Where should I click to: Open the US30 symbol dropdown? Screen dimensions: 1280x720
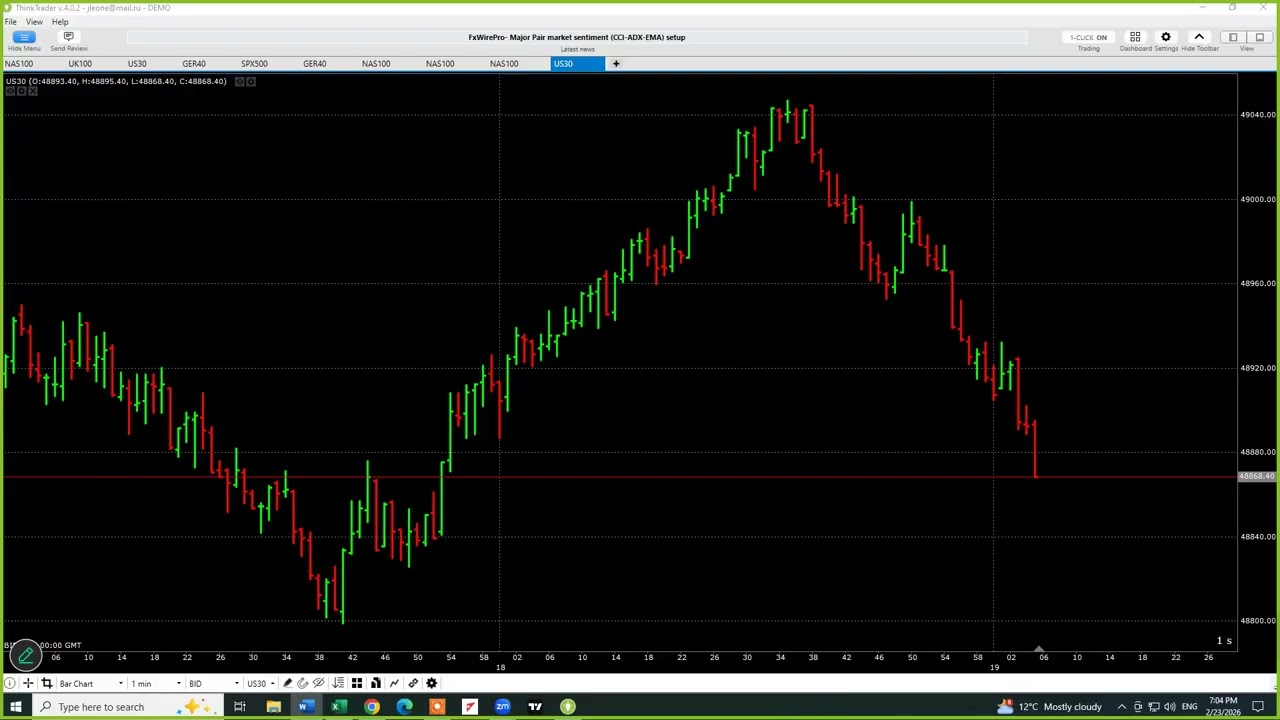pos(260,683)
